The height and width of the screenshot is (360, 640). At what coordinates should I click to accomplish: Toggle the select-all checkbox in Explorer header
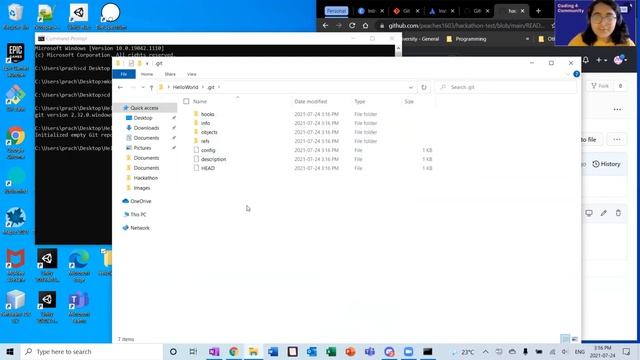tap(186, 101)
